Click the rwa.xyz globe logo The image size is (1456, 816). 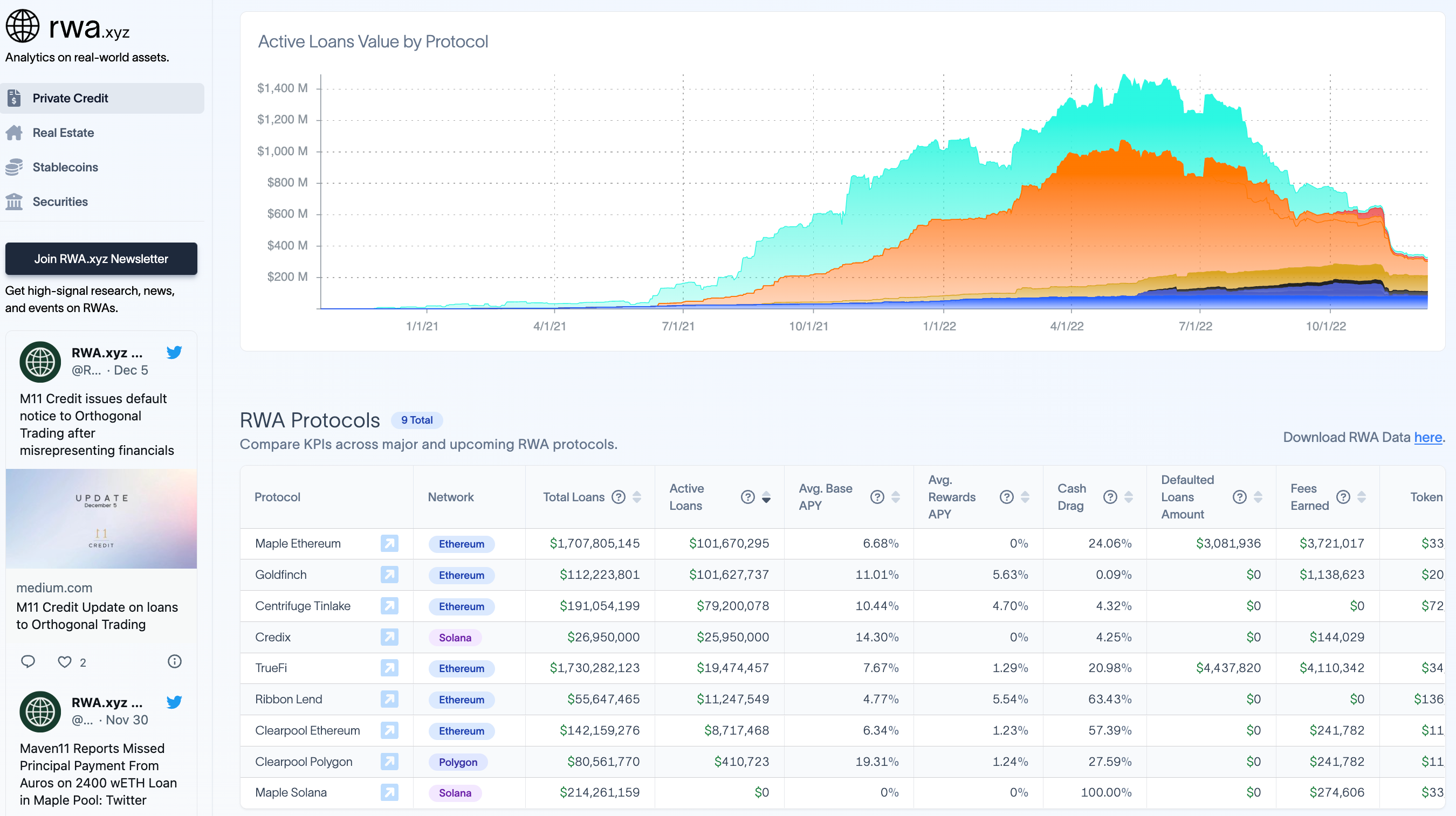coord(23,26)
